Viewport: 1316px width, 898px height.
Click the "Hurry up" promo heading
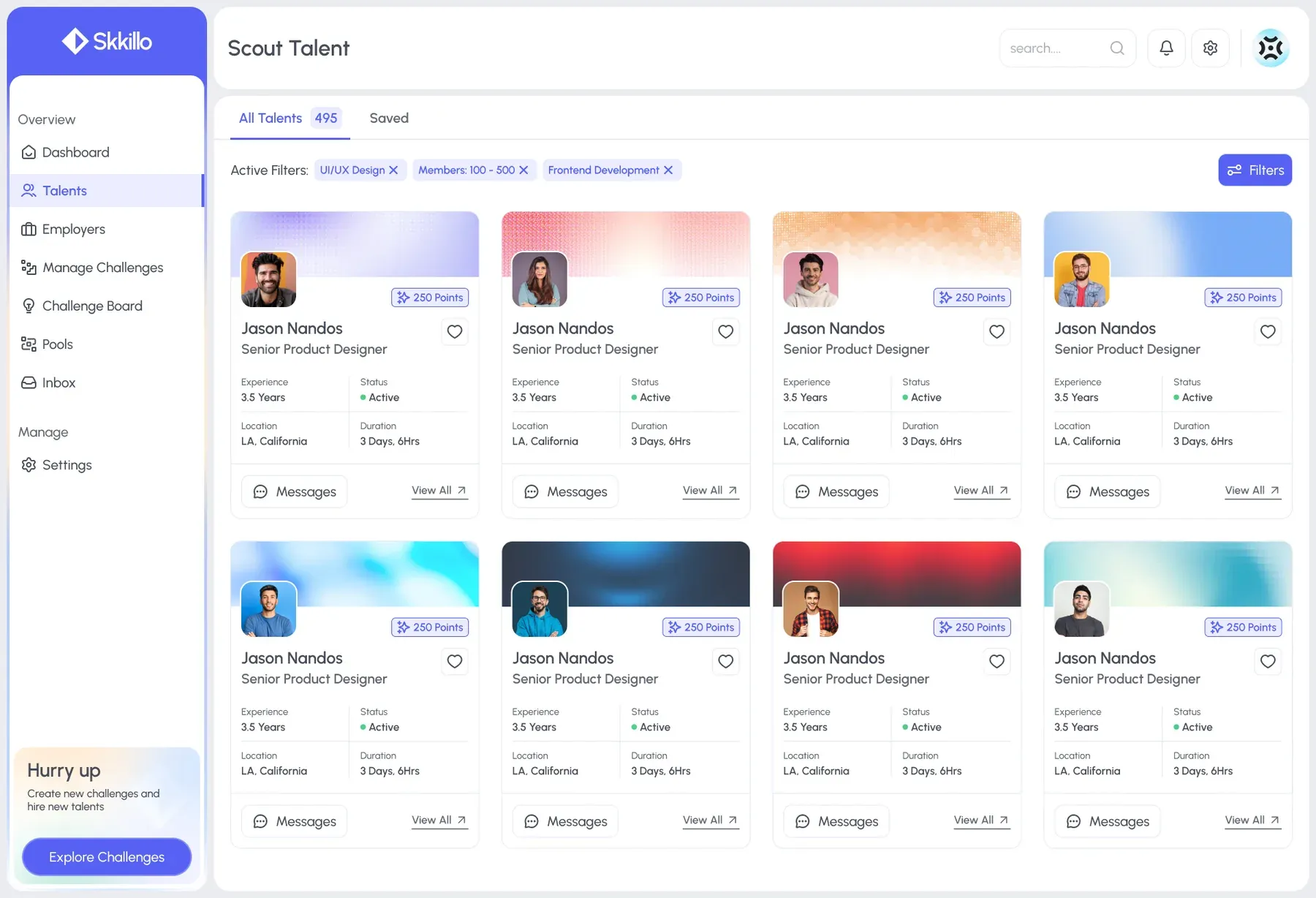64,771
